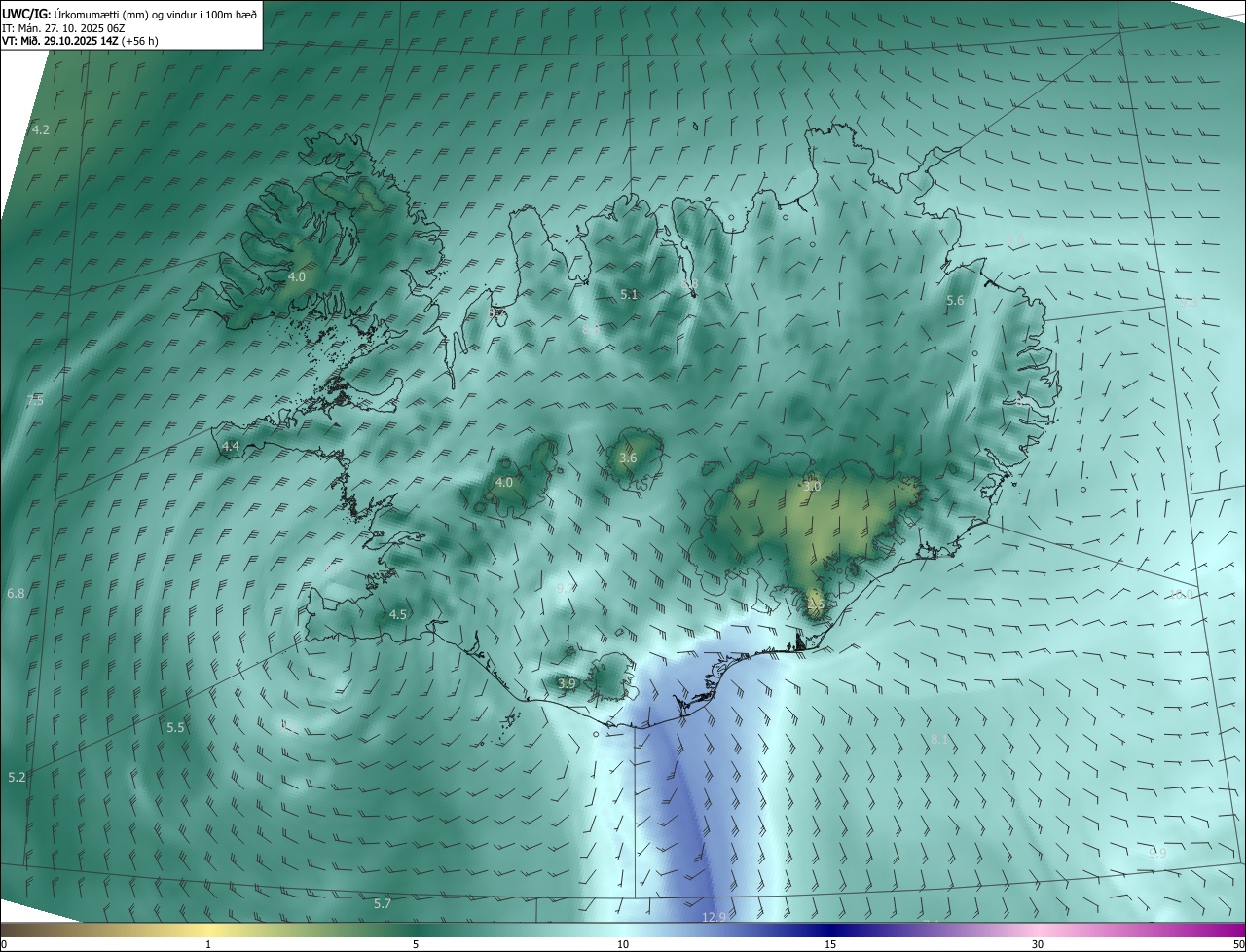Click the 5 tick on the color scale
1246x952 pixels.
click(416, 944)
